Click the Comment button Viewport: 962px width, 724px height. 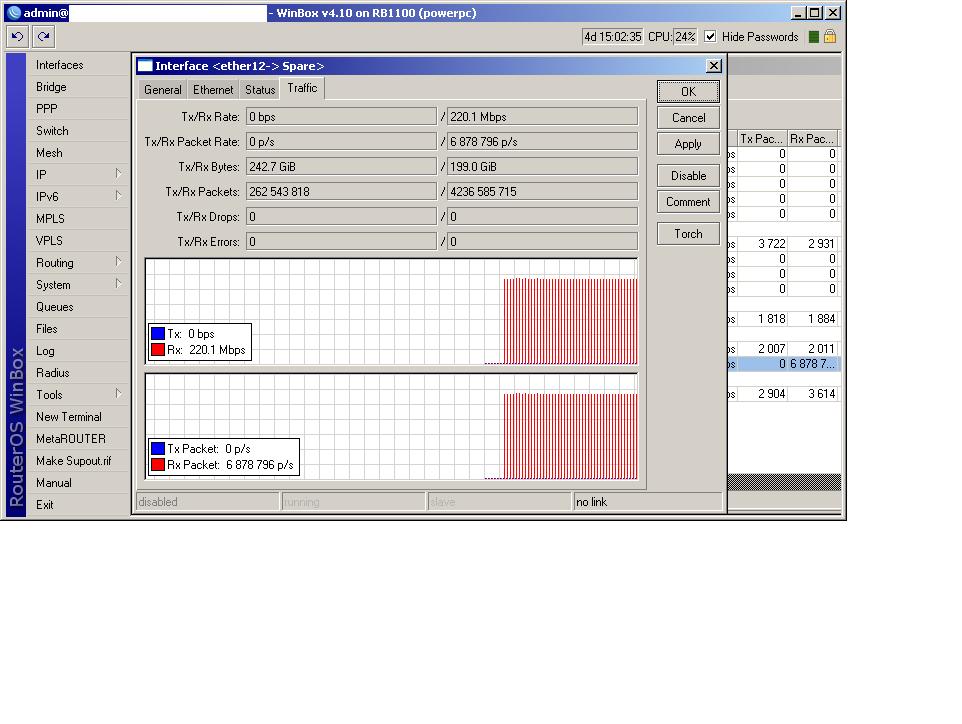click(x=688, y=202)
